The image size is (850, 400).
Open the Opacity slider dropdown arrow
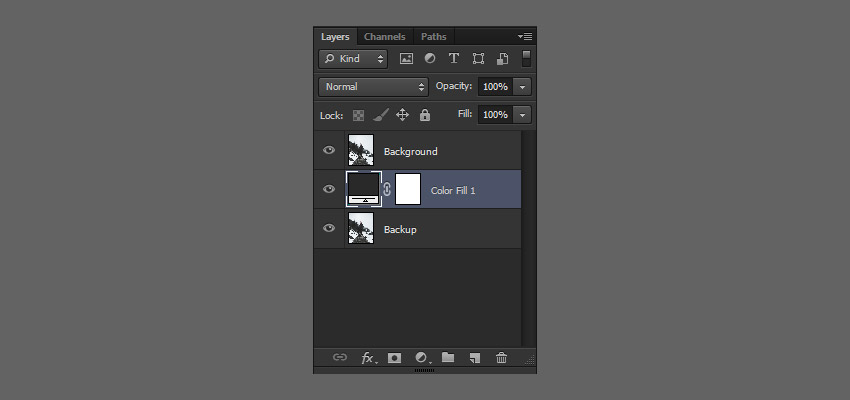523,87
